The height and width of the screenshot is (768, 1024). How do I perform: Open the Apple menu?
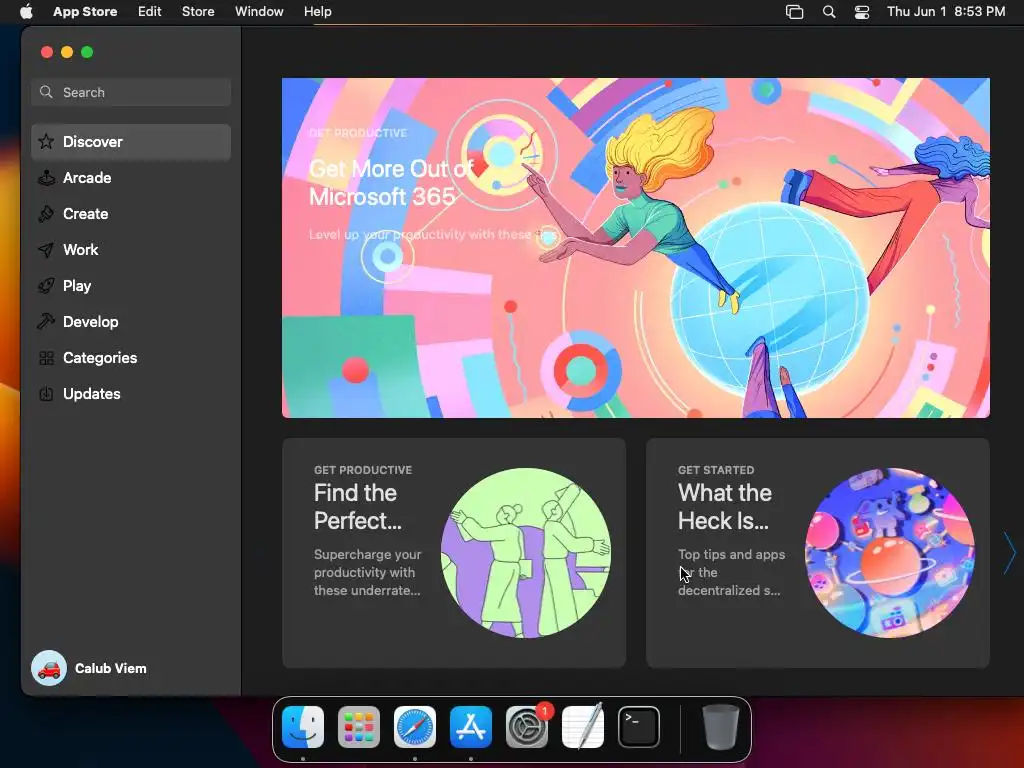click(x=26, y=12)
